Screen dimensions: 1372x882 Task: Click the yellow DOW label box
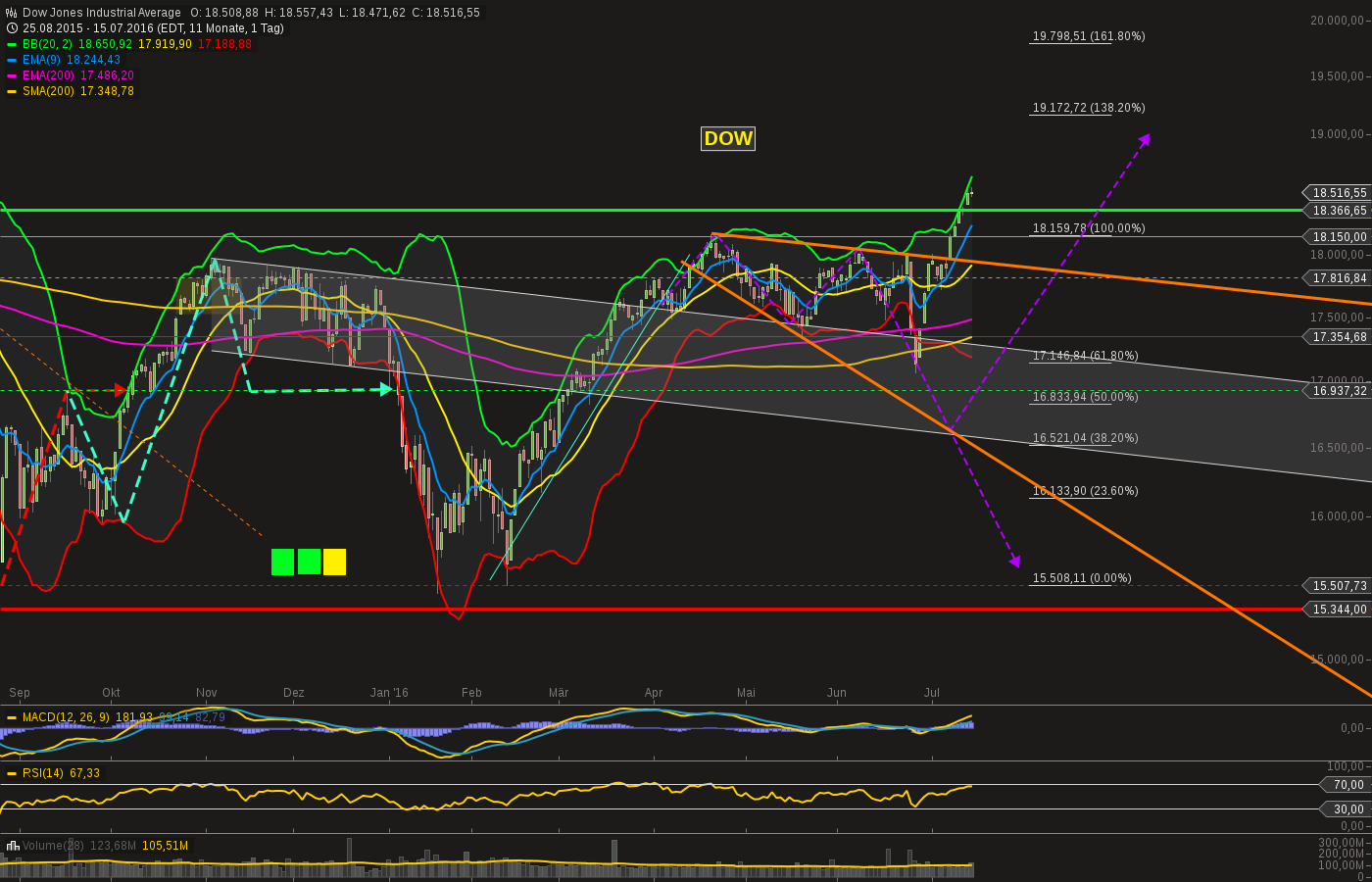click(x=728, y=138)
